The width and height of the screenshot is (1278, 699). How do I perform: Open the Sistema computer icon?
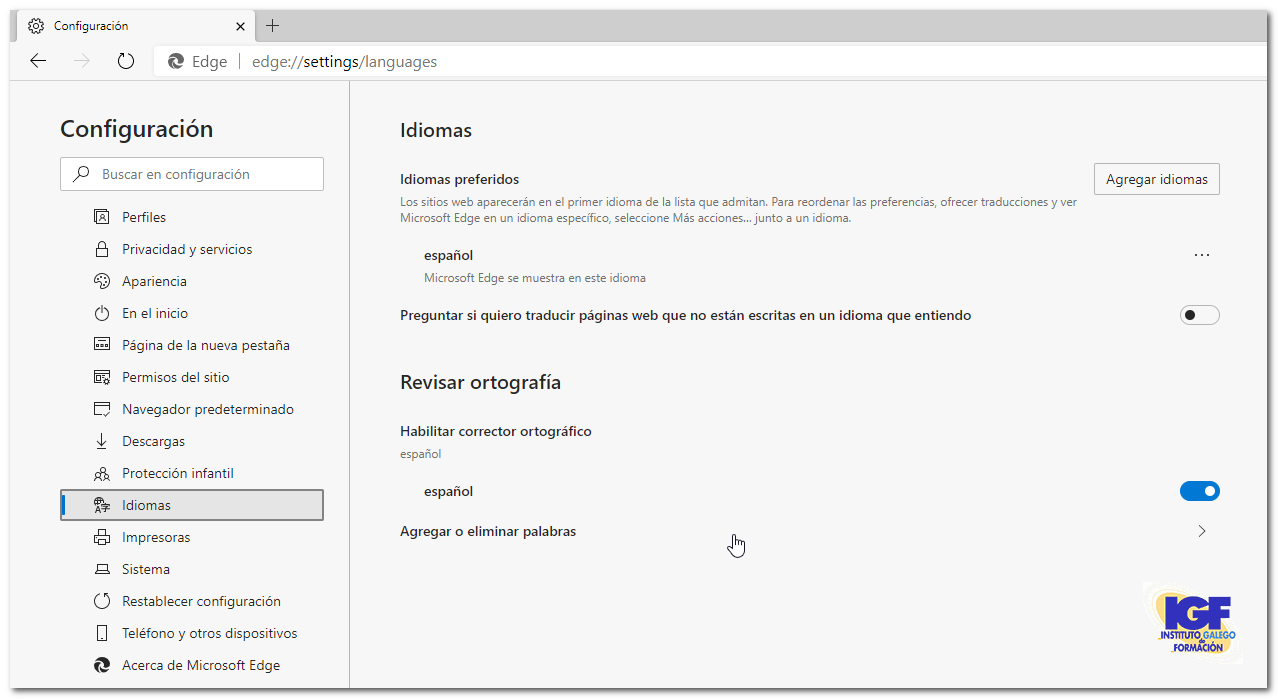coord(101,568)
